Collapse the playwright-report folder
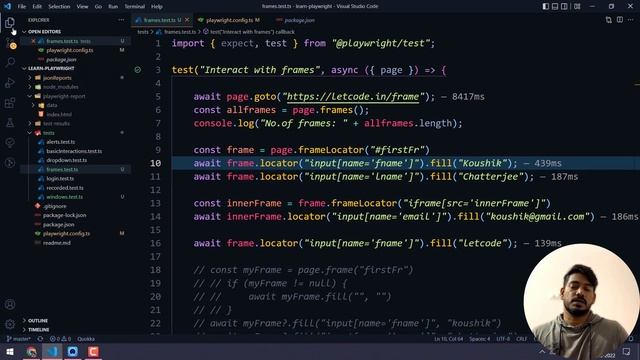 pyautogui.click(x=29, y=96)
